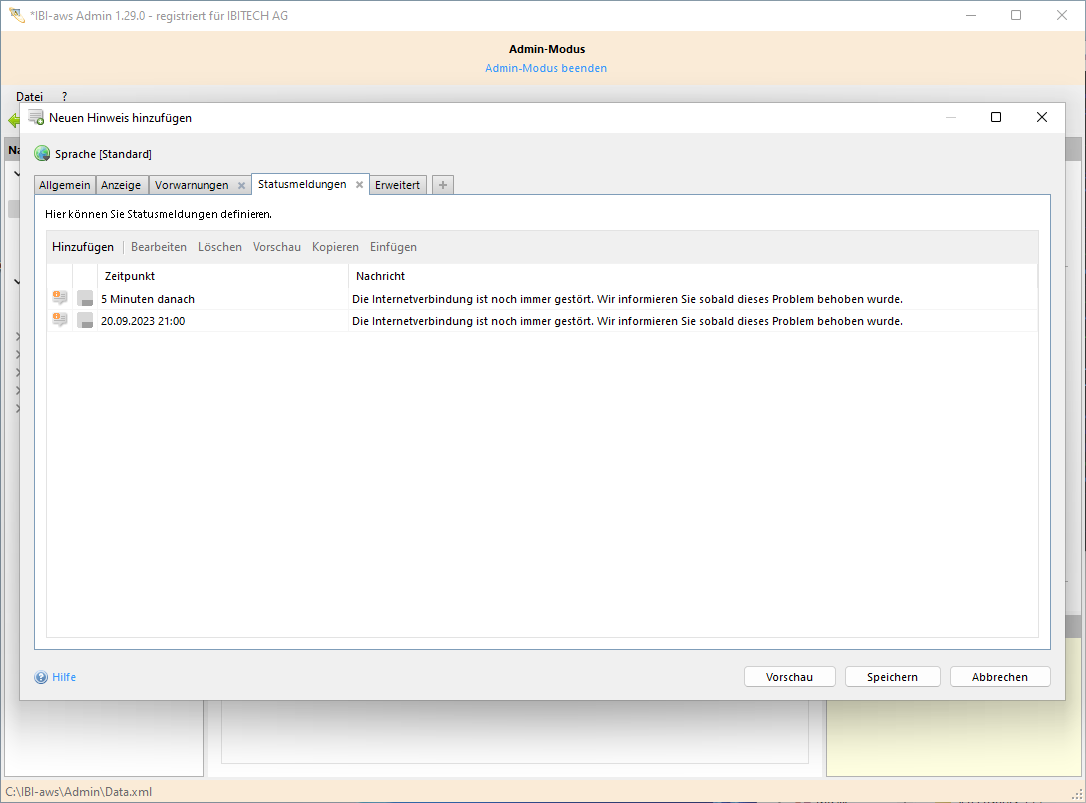Click the speech bubble icon of the '5 Minuten danach' row

(x=60, y=298)
